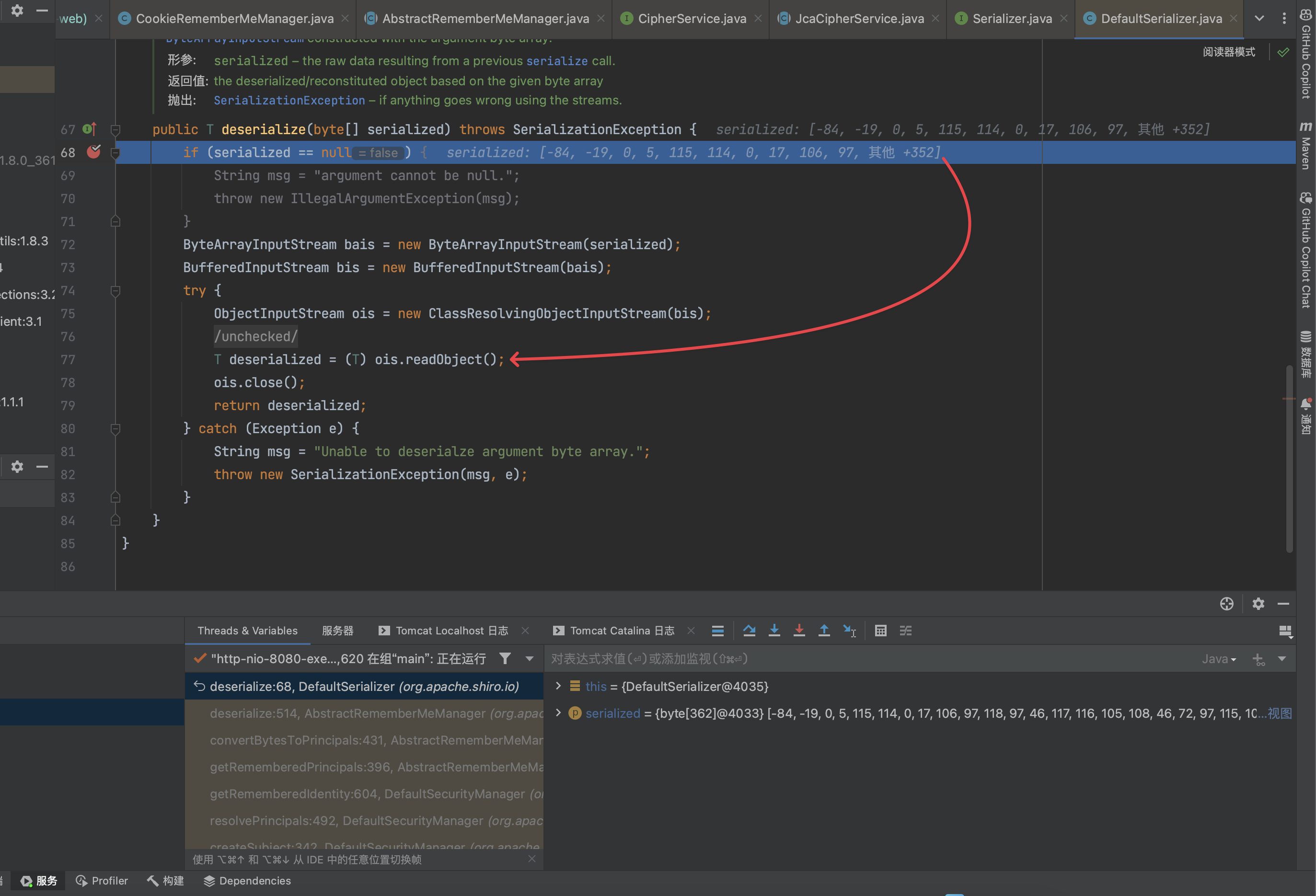Open the 服务器 (Server) tab

pyautogui.click(x=337, y=631)
